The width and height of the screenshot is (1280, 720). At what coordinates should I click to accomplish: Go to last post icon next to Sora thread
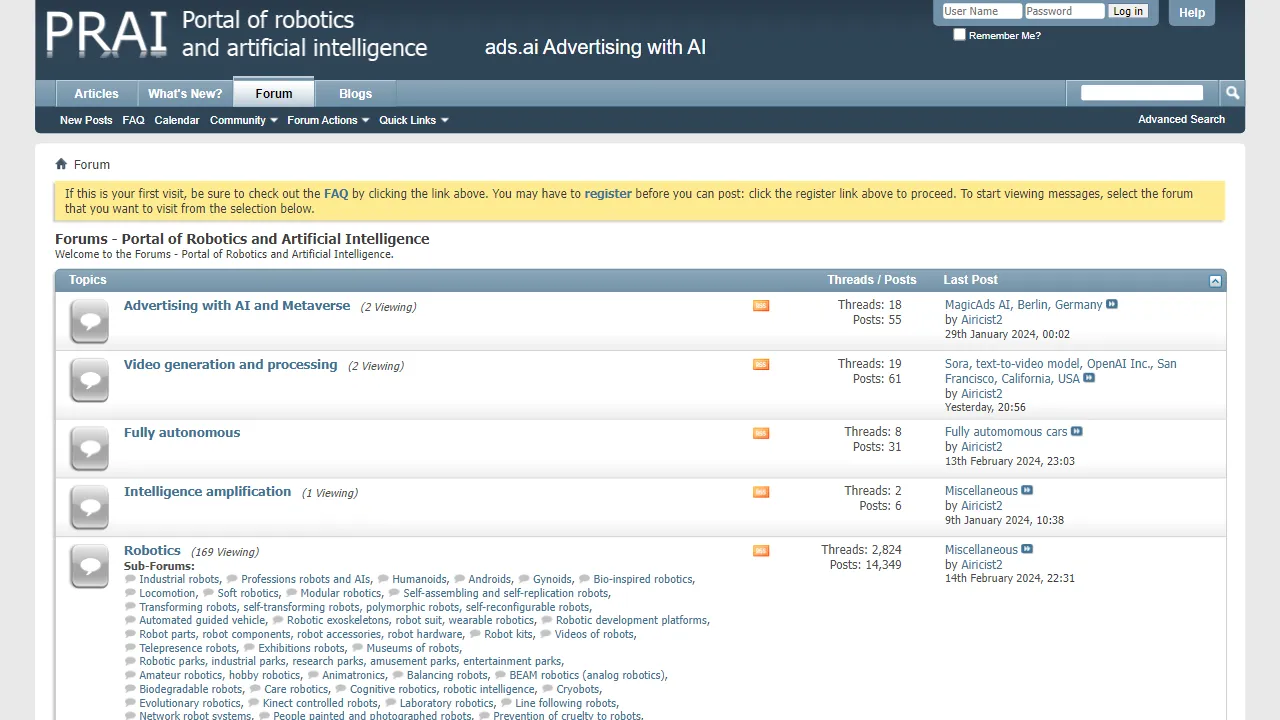[1089, 379]
